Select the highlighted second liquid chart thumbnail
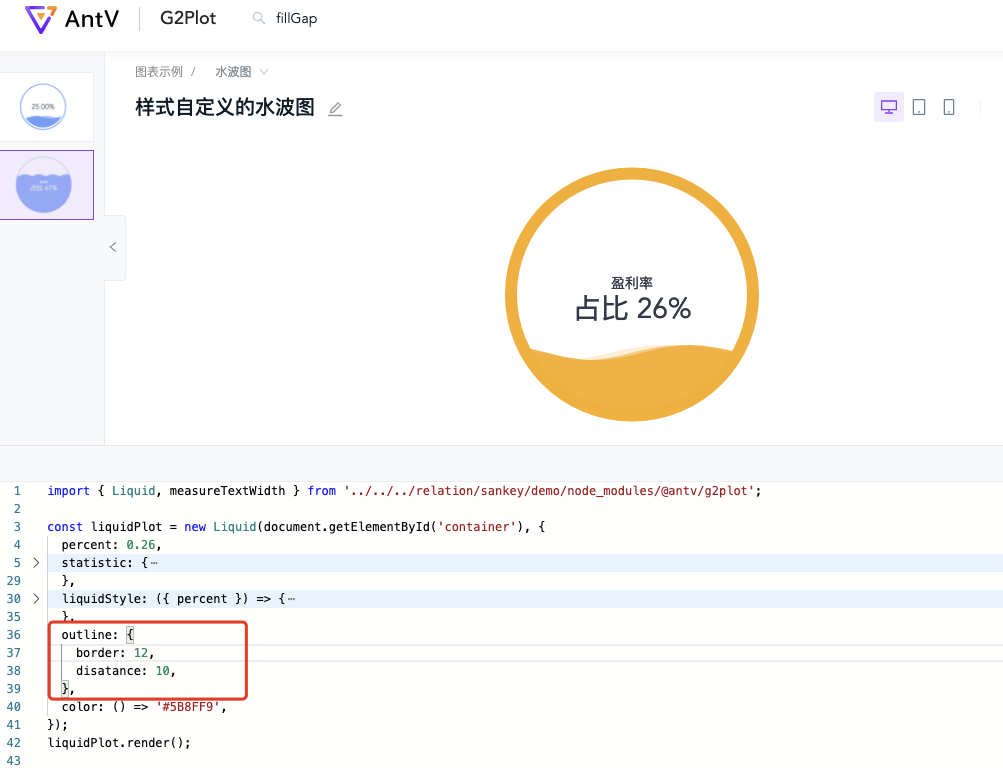 pyautogui.click(x=45, y=184)
